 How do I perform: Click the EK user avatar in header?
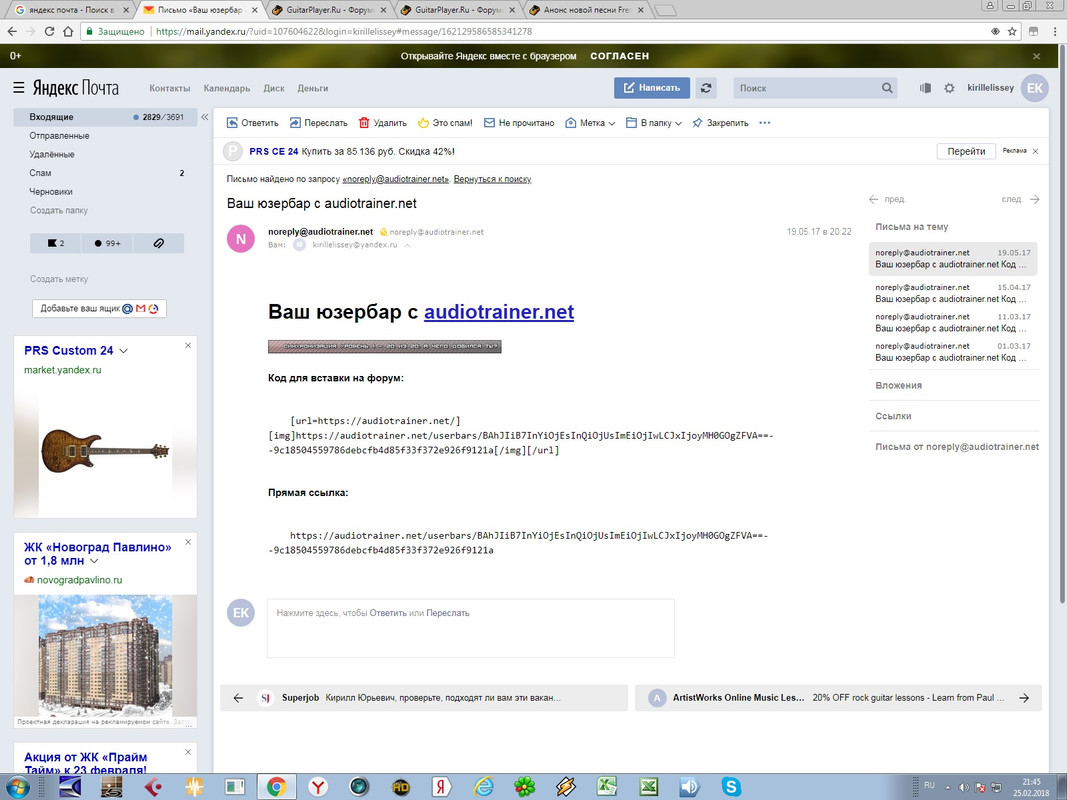coord(1034,88)
